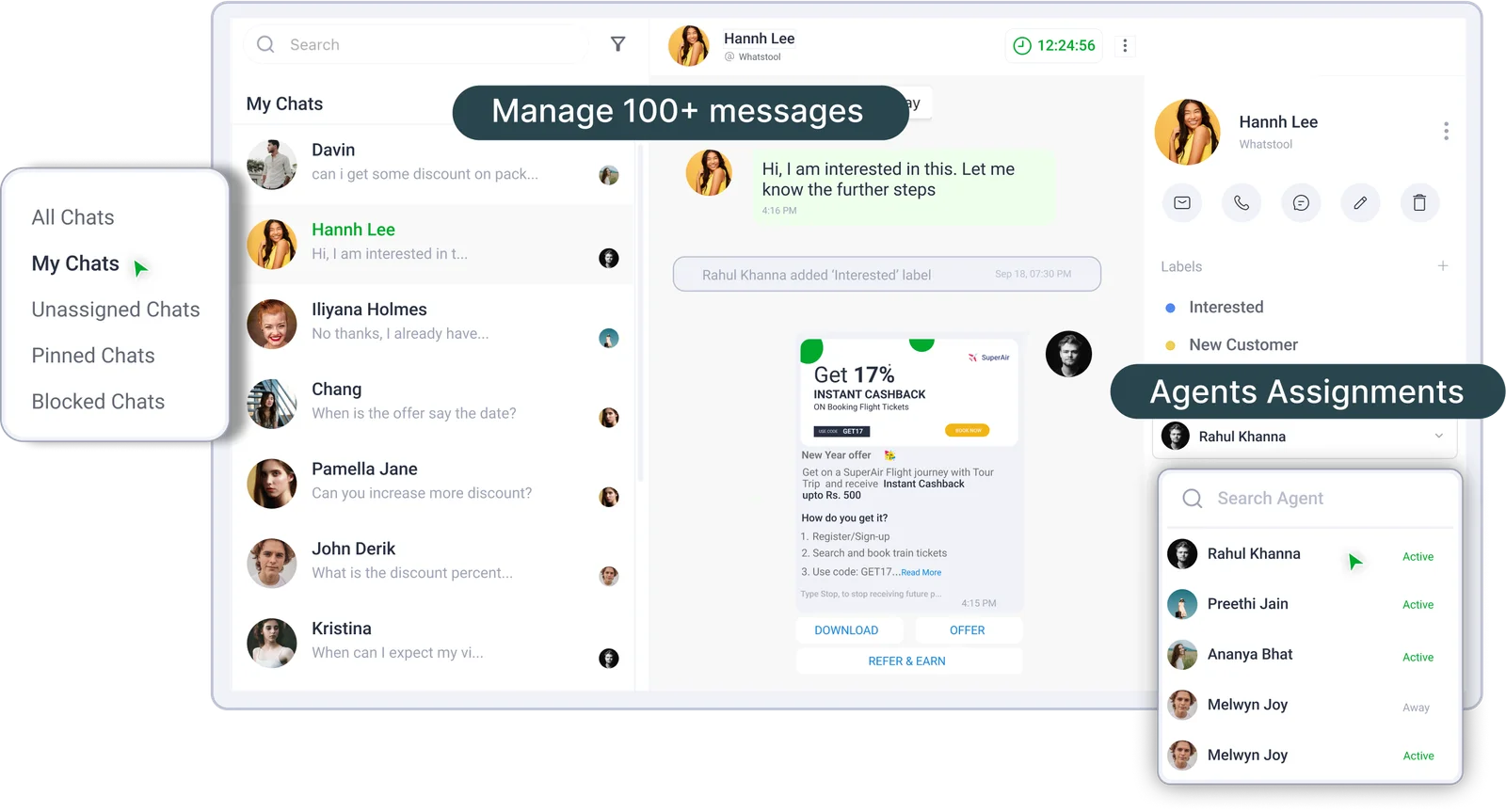Expand the Rahul Khanna agent dropdown
1506x812 pixels.
pos(1438,436)
